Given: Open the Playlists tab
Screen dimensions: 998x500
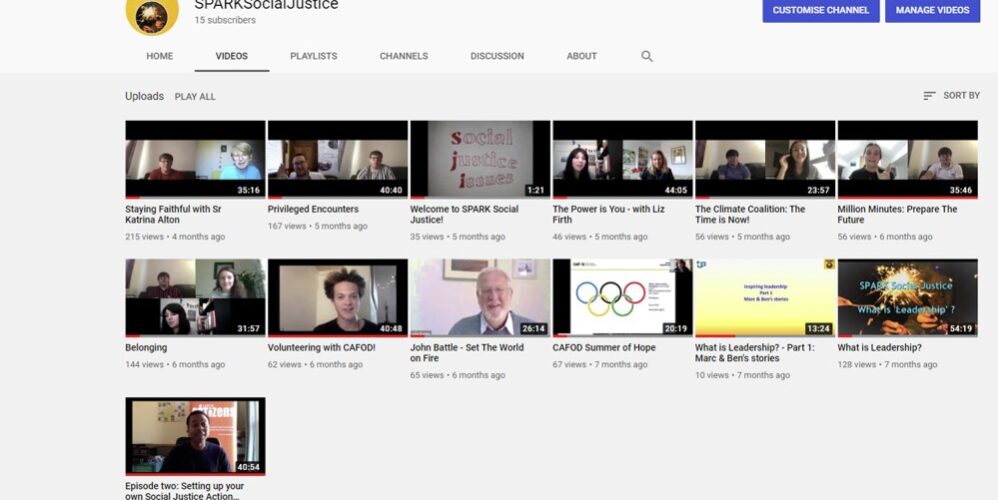Looking at the screenshot, I should click(314, 56).
